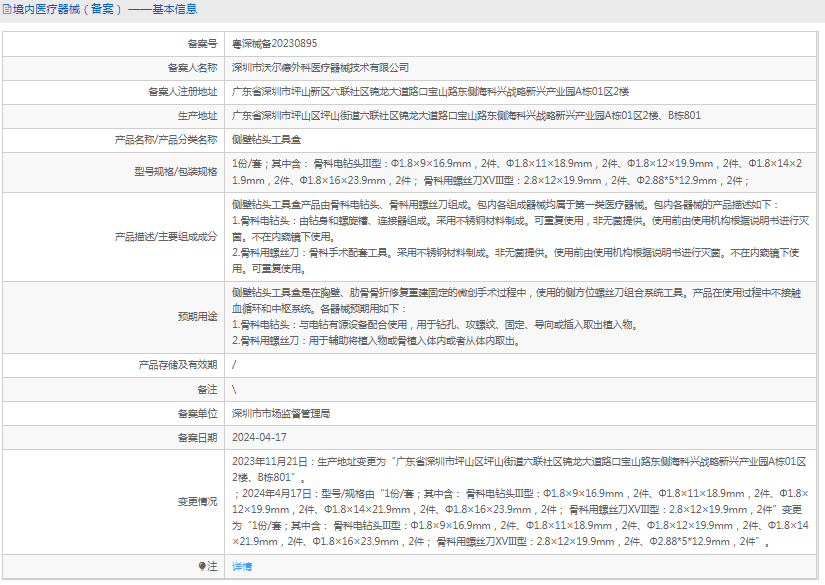Select the heading 境内医疗器械（备案）——基本信息
This screenshot has height=585, width=825.
[x=105, y=9]
